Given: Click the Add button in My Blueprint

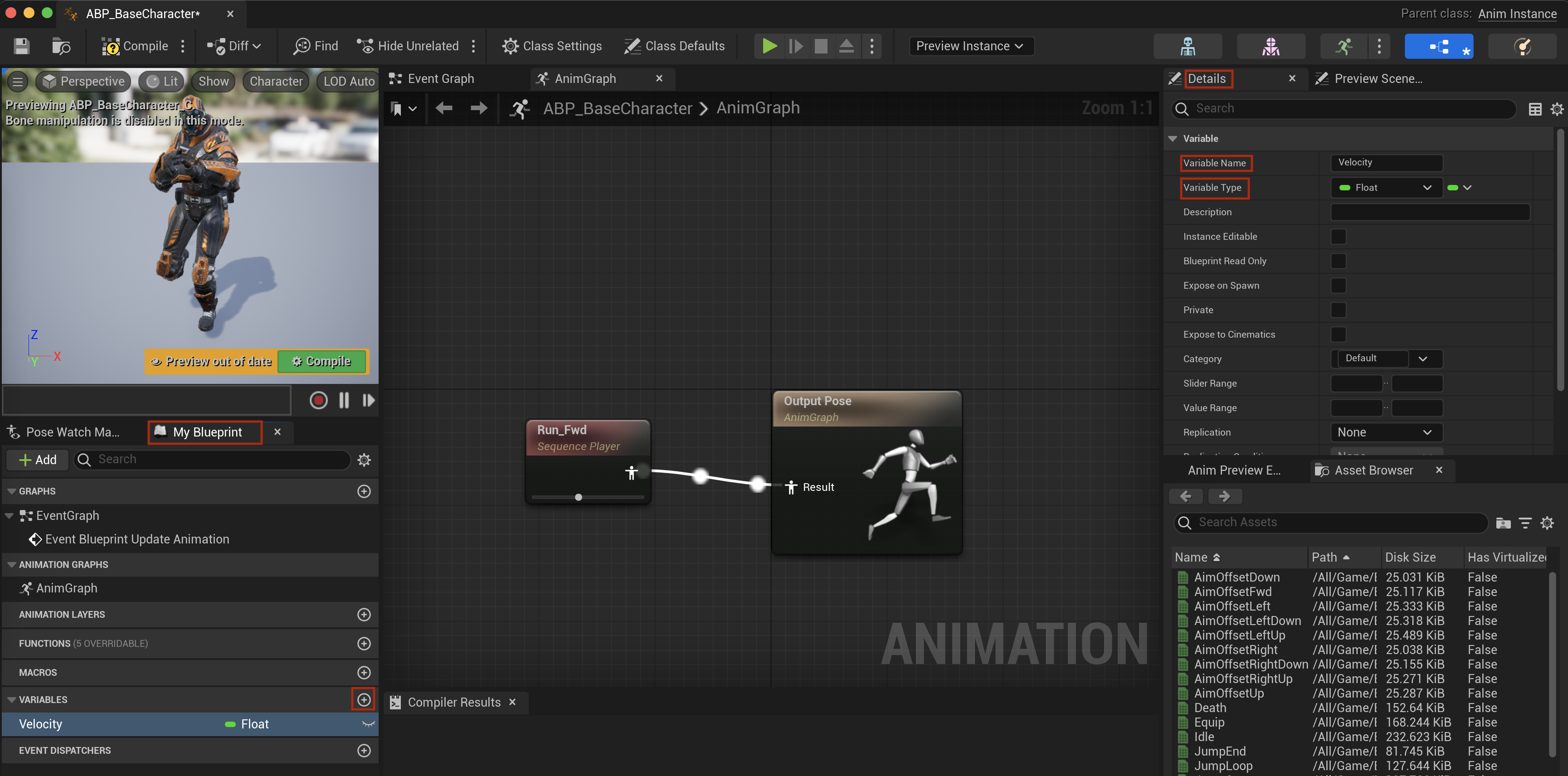Looking at the screenshot, I should coord(39,460).
